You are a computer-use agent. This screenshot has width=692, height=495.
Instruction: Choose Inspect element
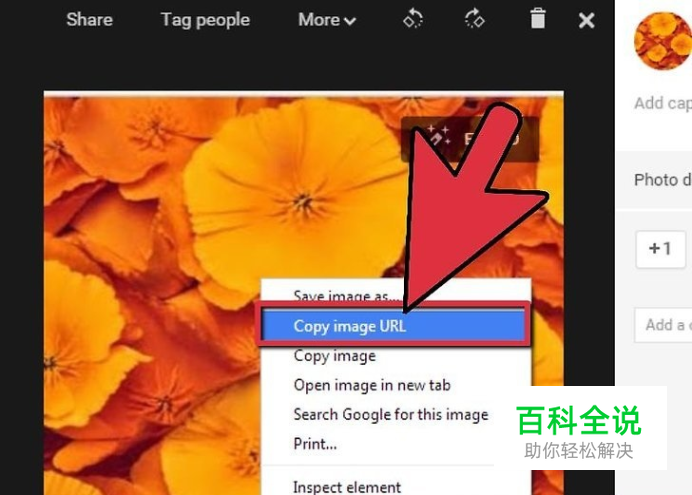point(347,487)
